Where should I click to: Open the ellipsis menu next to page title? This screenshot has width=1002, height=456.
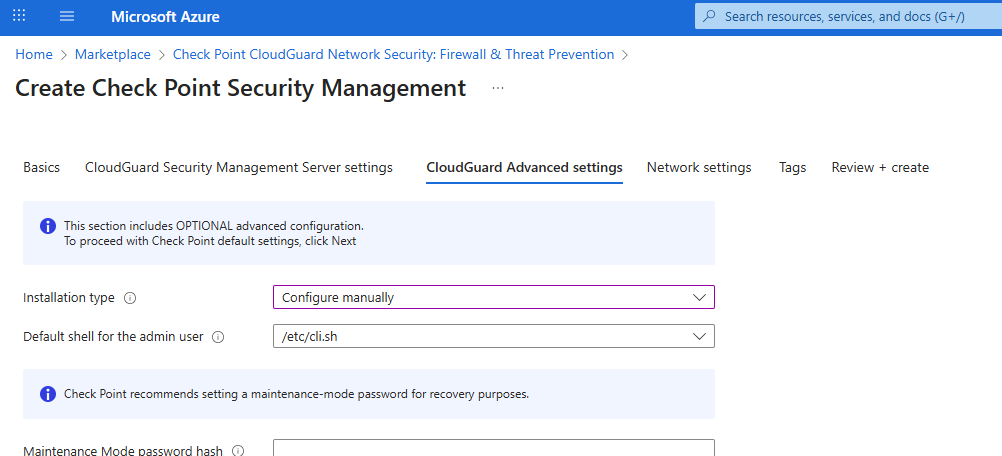[498, 88]
